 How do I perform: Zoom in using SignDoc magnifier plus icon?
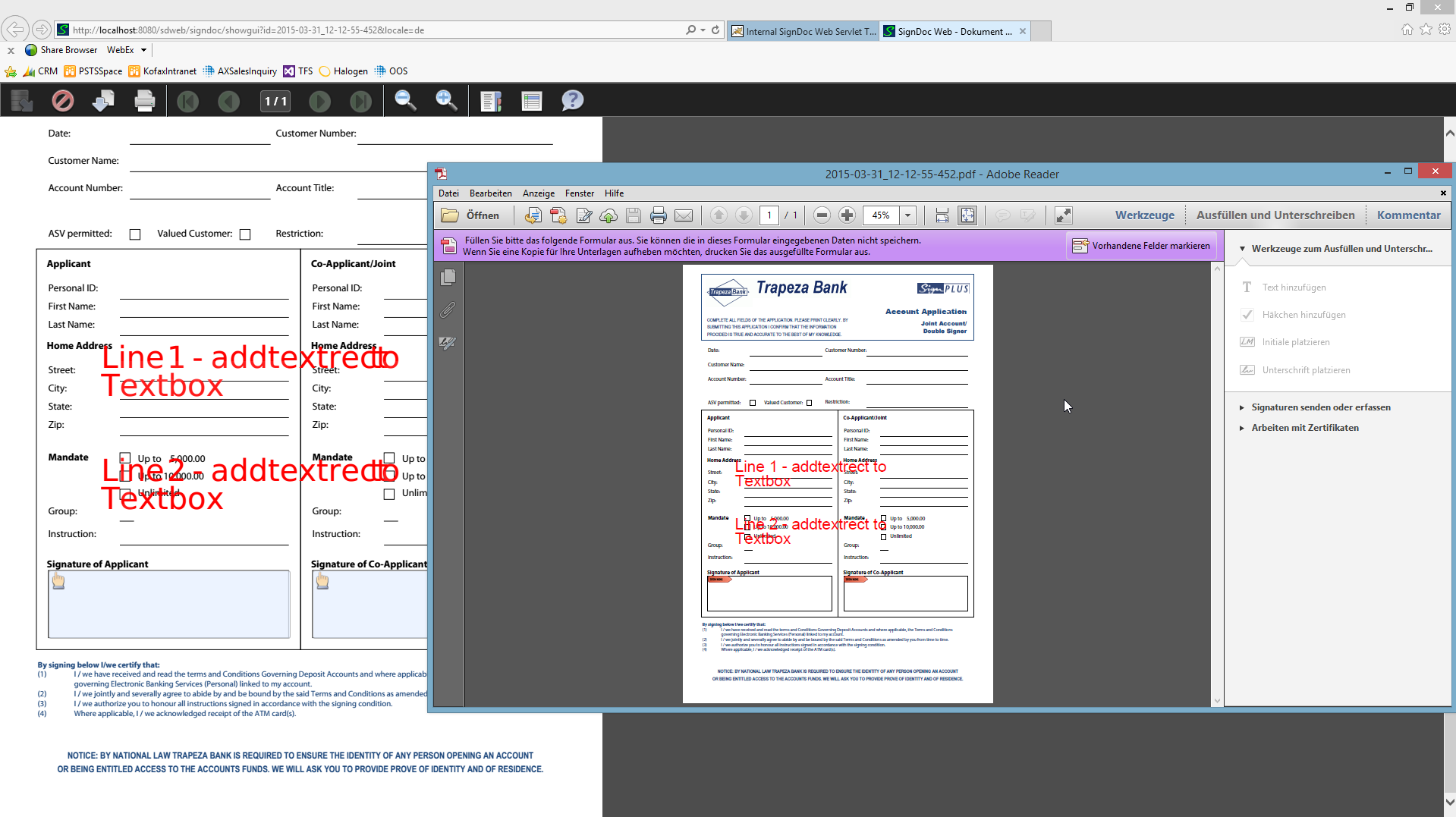[446, 100]
